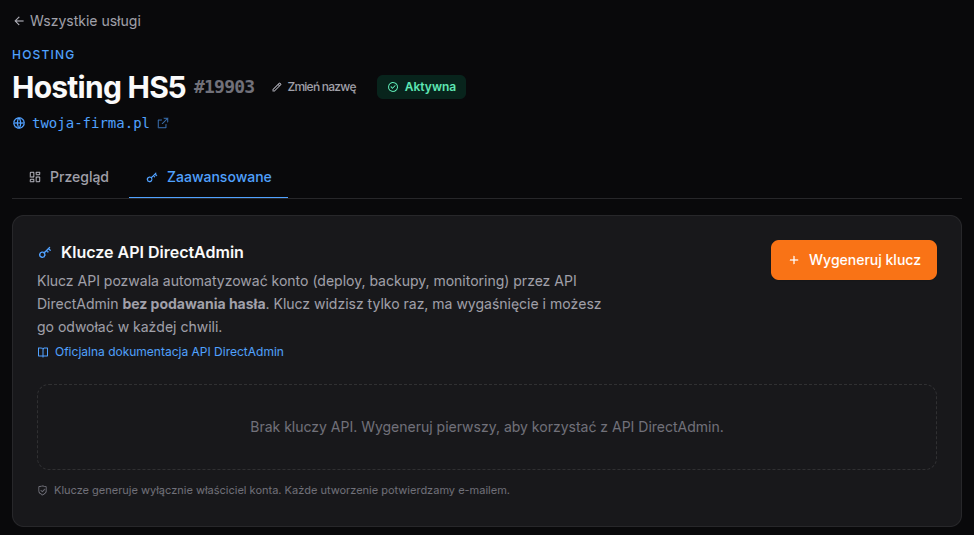Click the book icon beside Oficjalna dokumentacja
Image resolution: width=974 pixels, height=535 pixels.
coord(43,352)
